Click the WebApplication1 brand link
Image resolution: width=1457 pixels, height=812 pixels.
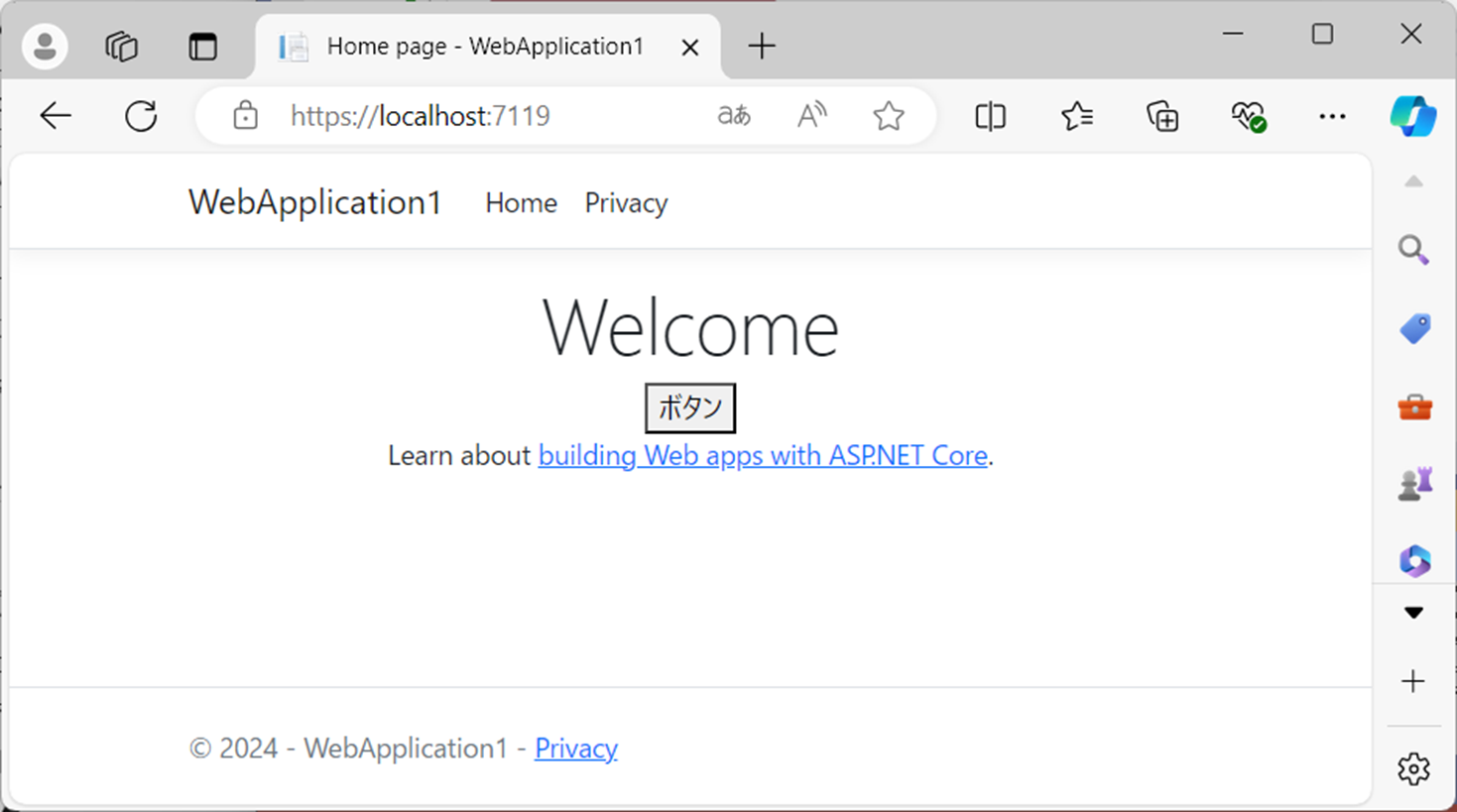coord(315,202)
